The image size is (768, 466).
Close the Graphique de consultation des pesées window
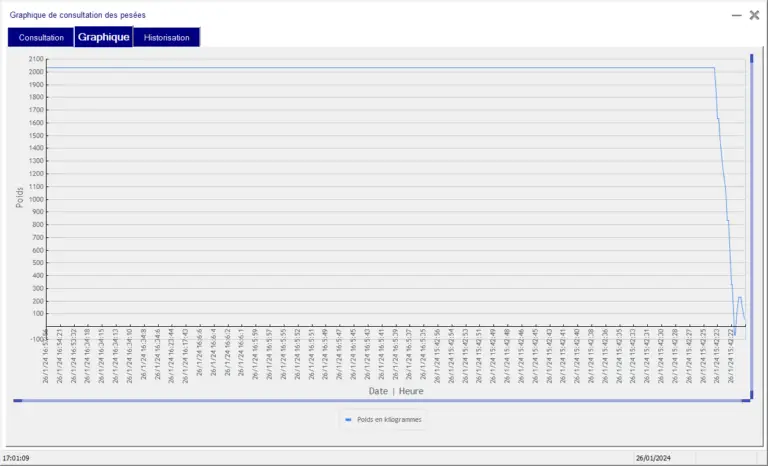(754, 15)
